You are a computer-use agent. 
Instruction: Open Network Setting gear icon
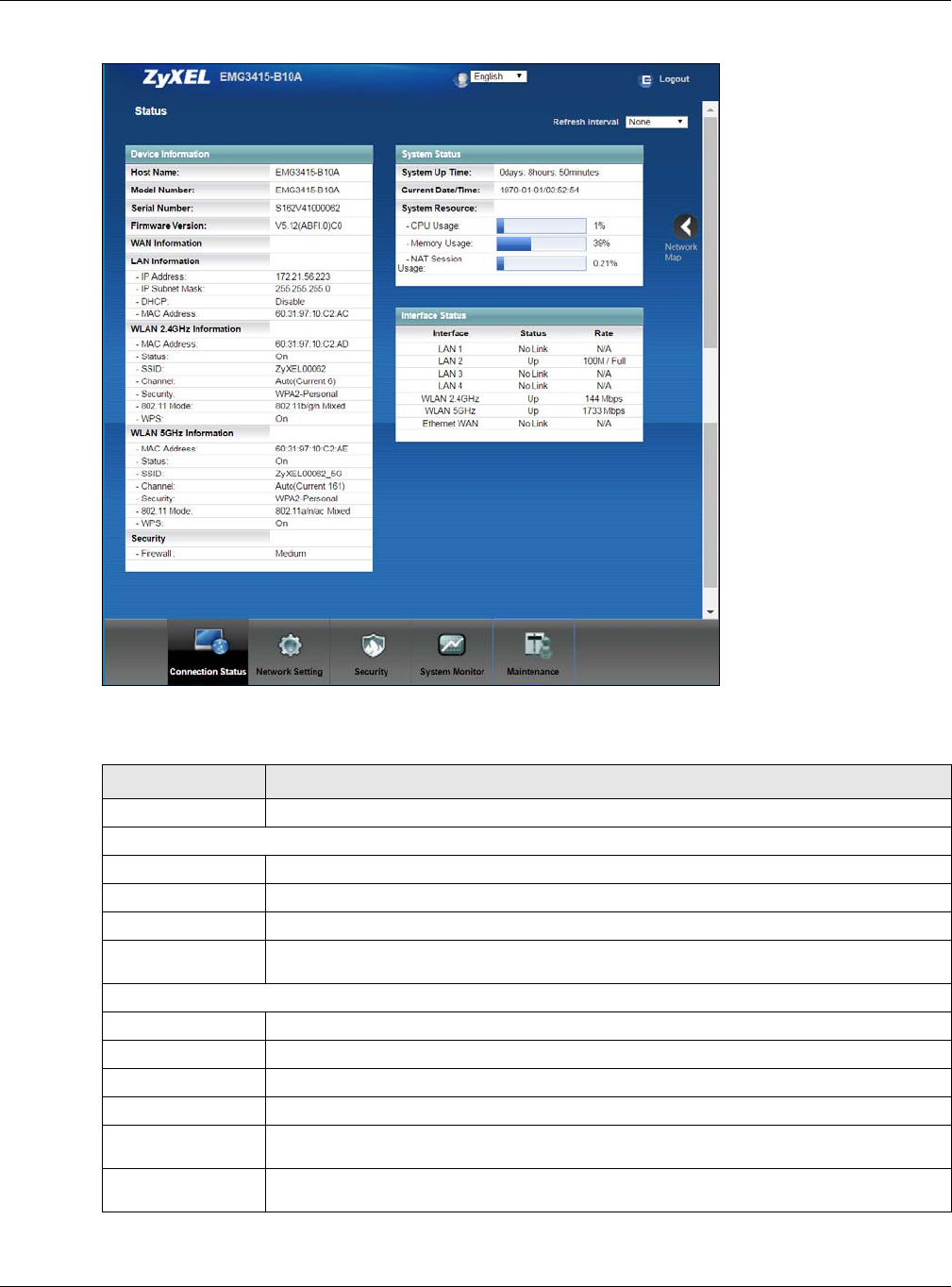click(290, 644)
